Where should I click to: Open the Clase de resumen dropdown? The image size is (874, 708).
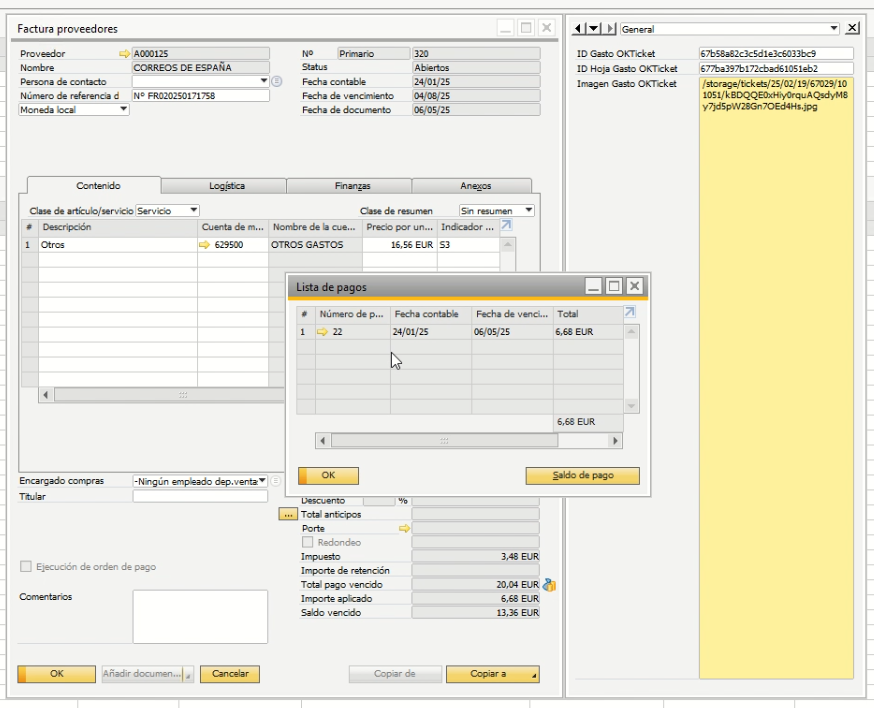[528, 211]
